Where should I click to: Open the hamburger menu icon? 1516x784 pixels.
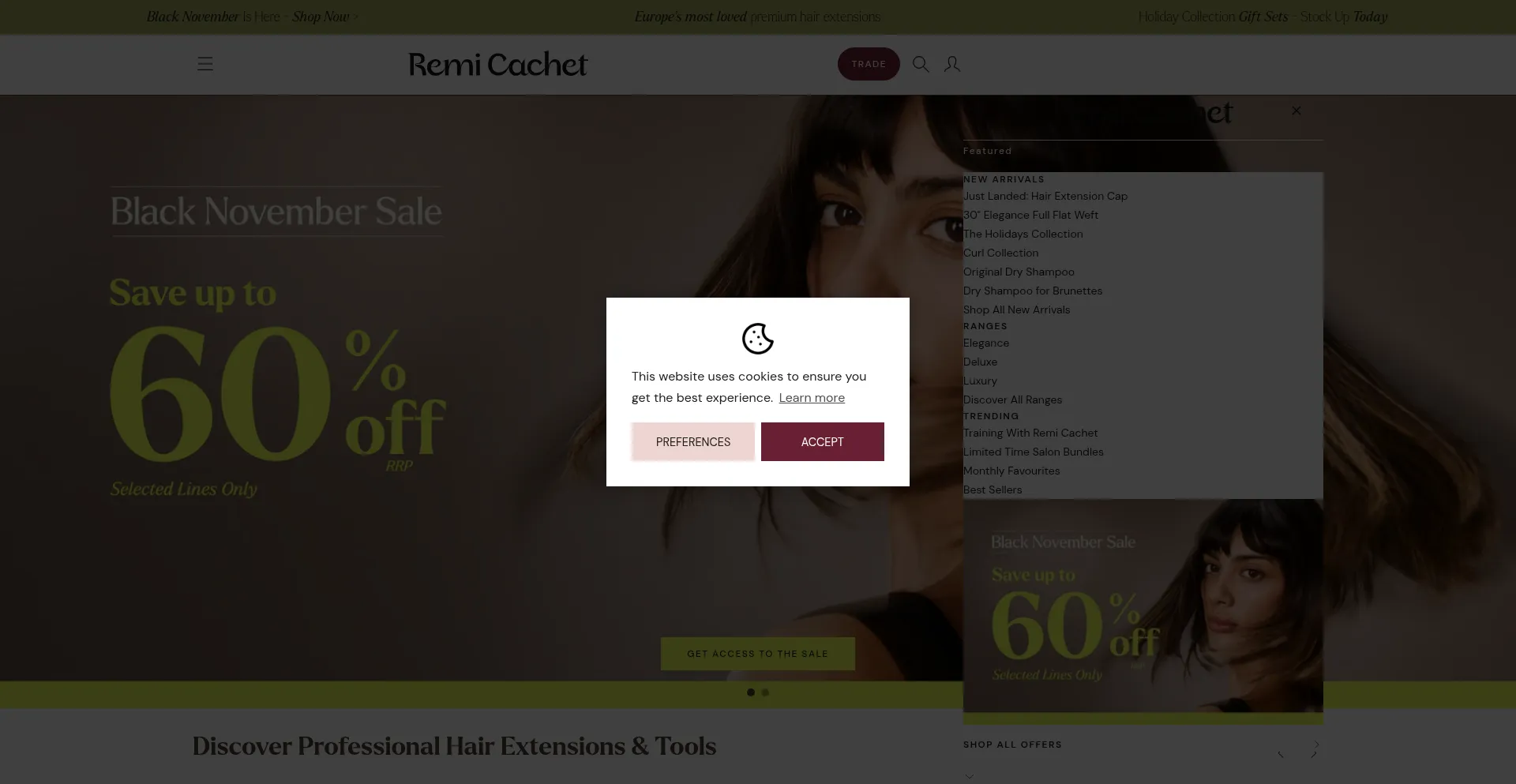[205, 64]
